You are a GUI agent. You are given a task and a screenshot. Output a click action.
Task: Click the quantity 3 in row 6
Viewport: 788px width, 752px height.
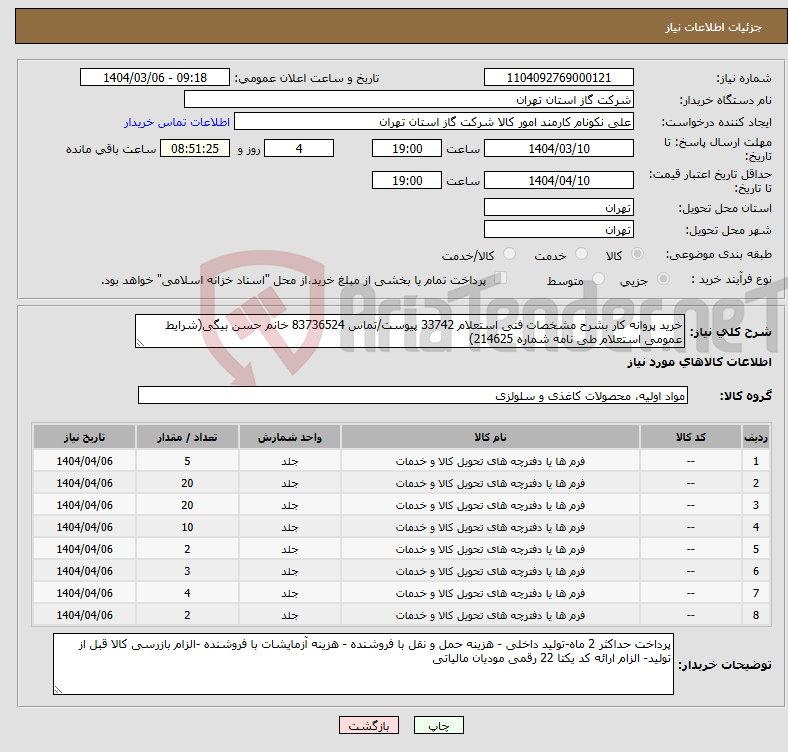(x=187, y=572)
